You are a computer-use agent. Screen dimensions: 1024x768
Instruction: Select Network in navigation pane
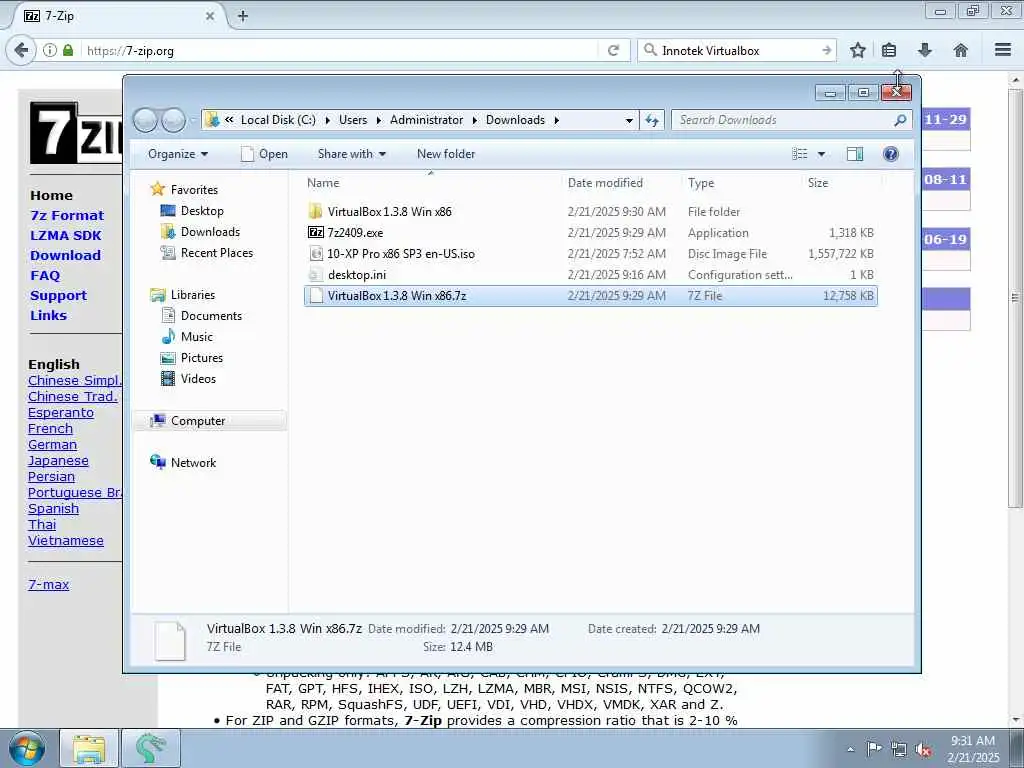193,462
